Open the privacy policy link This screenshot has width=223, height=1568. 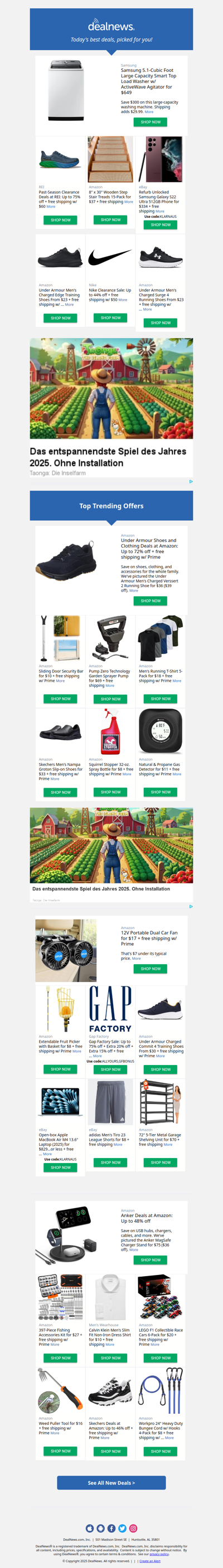pyautogui.click(x=159, y=1554)
